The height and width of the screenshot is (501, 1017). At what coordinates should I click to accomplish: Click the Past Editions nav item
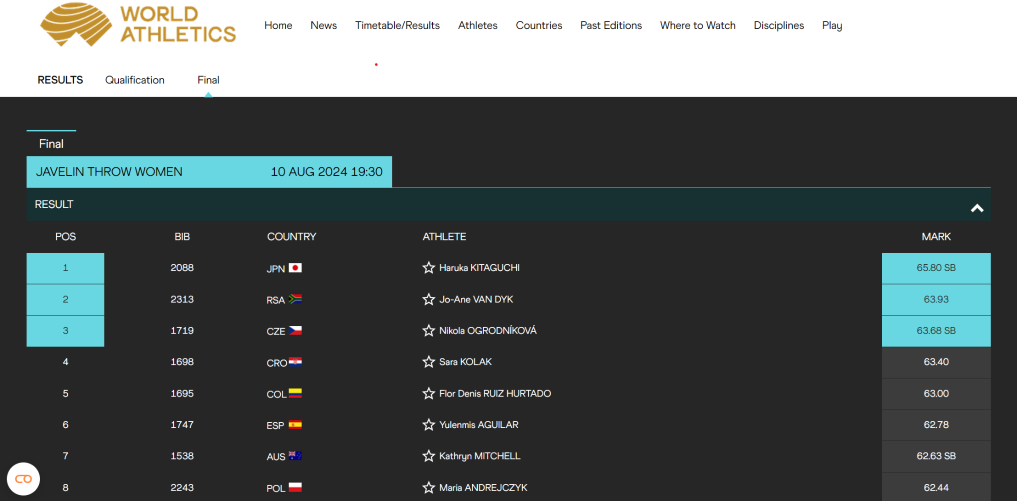[611, 26]
